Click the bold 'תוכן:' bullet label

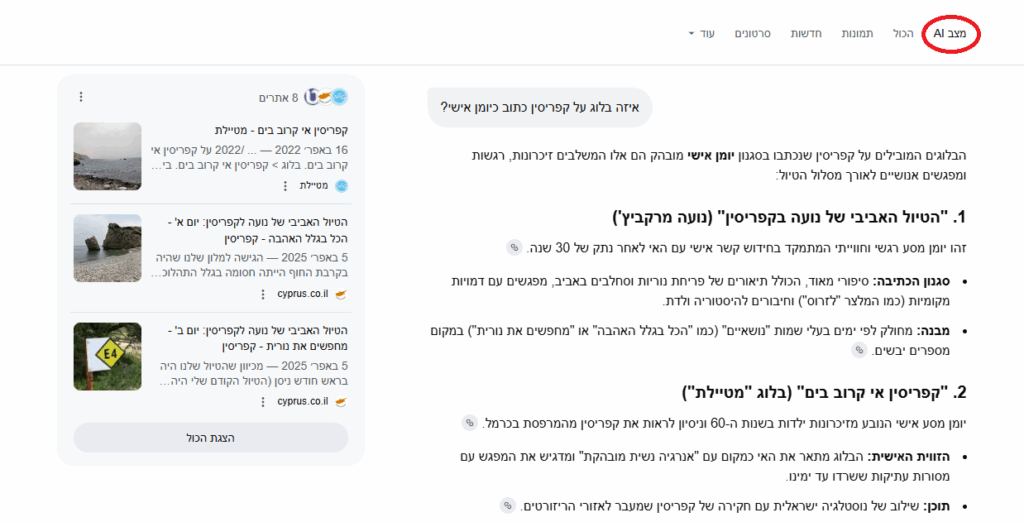coord(936,506)
